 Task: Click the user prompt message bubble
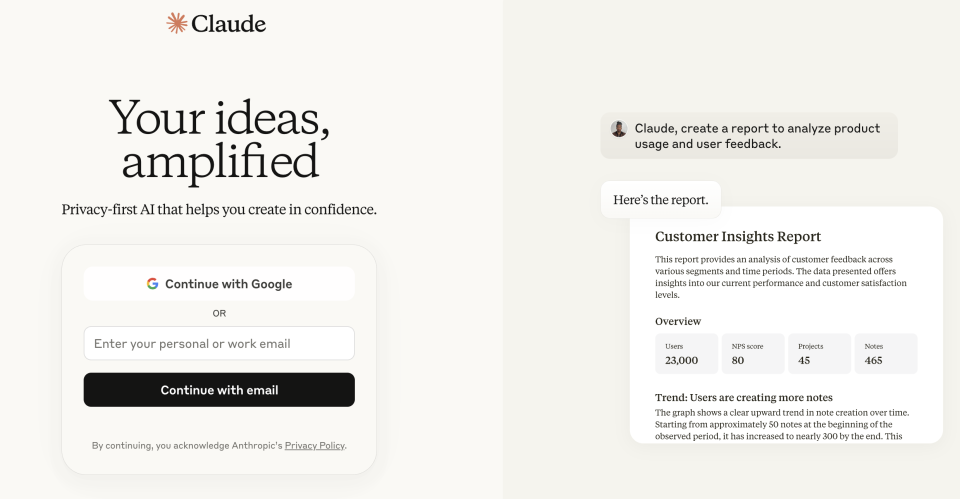click(x=749, y=136)
